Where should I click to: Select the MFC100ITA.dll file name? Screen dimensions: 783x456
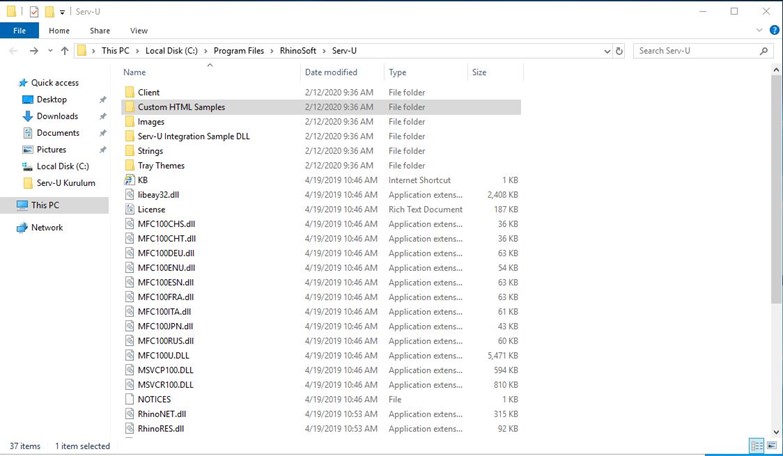click(x=164, y=312)
